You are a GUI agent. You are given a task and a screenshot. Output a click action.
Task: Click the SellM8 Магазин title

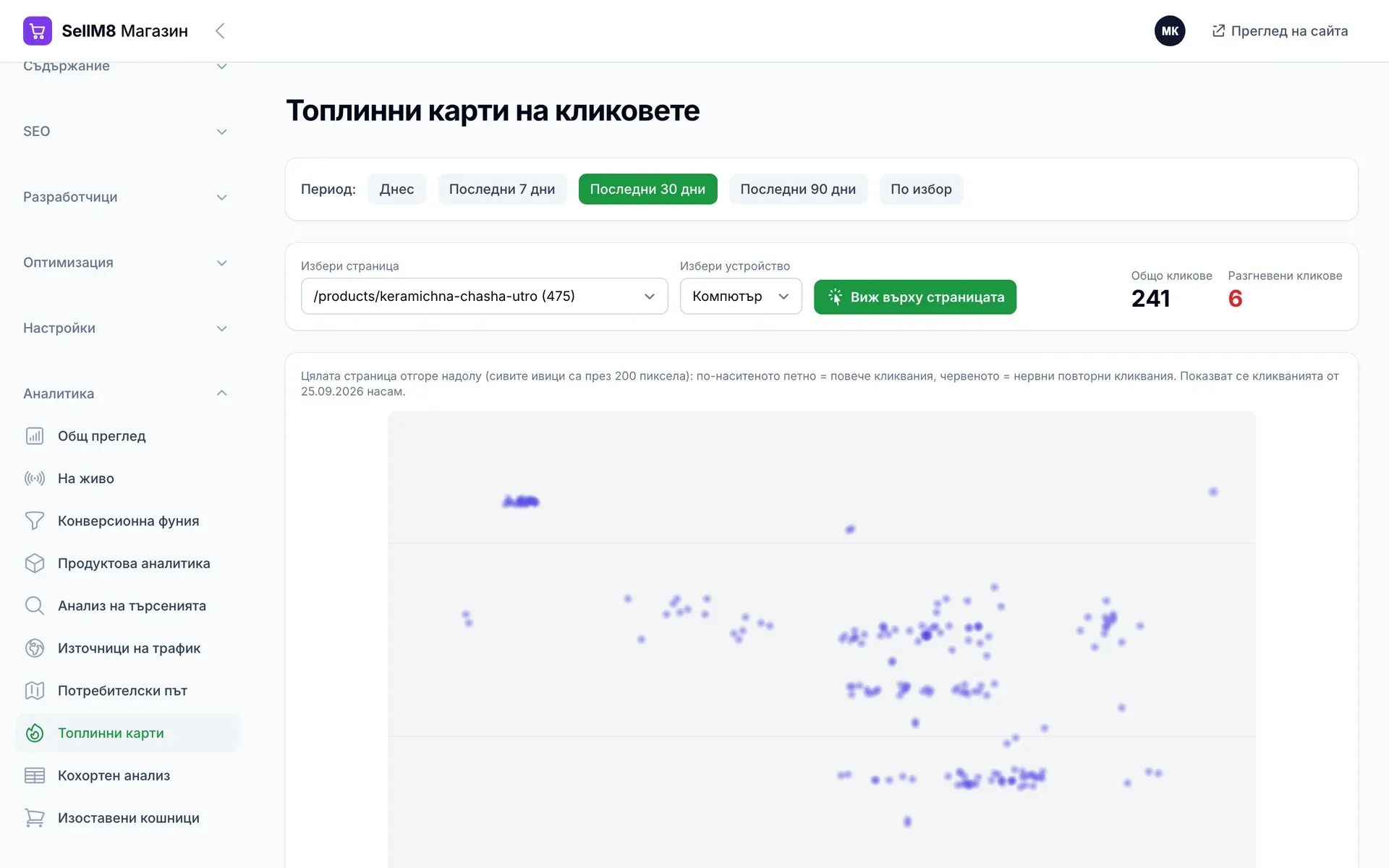(x=124, y=31)
